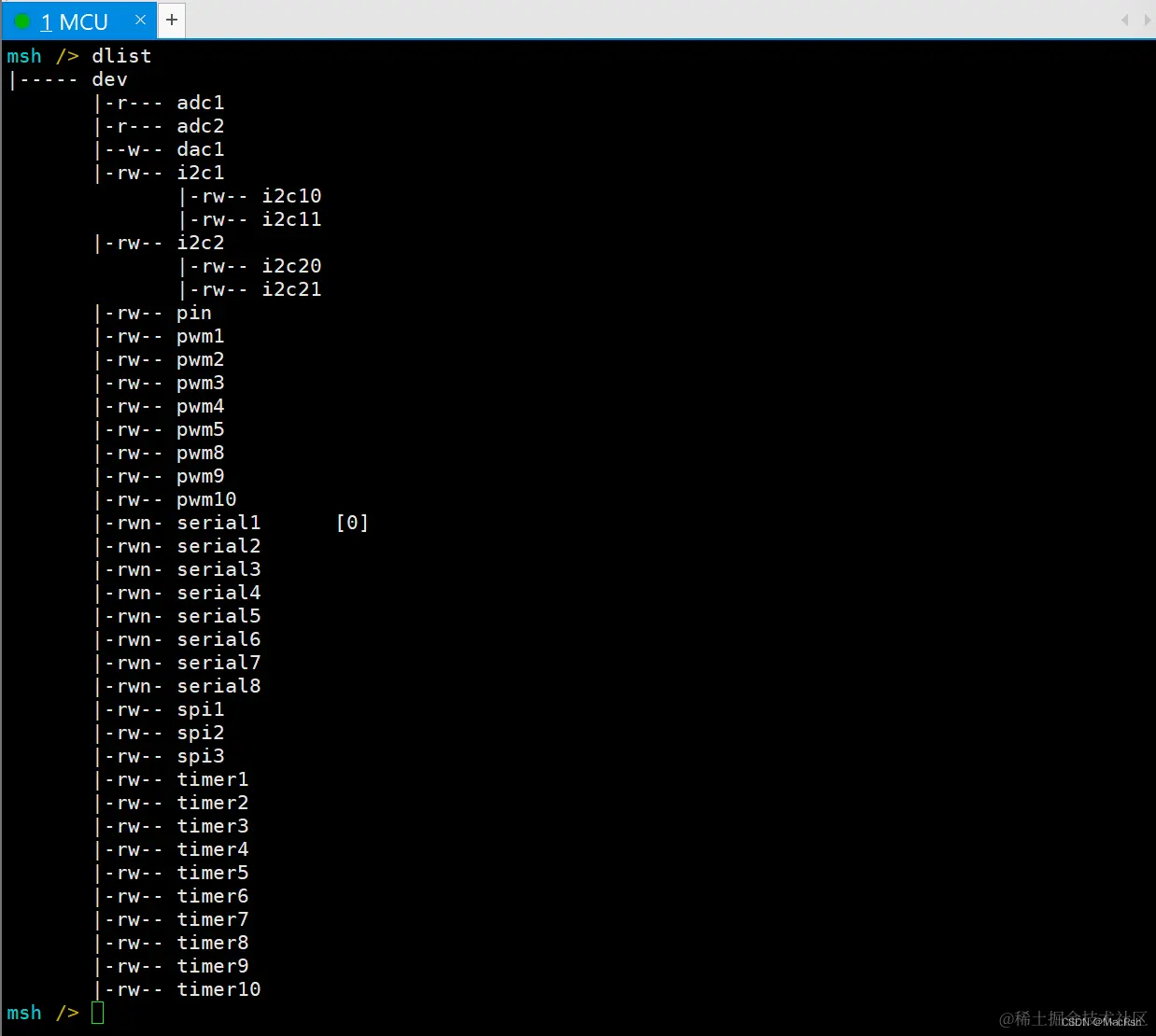Select the serial8 entry
Image resolution: width=1156 pixels, height=1036 pixels.
pyautogui.click(x=219, y=686)
